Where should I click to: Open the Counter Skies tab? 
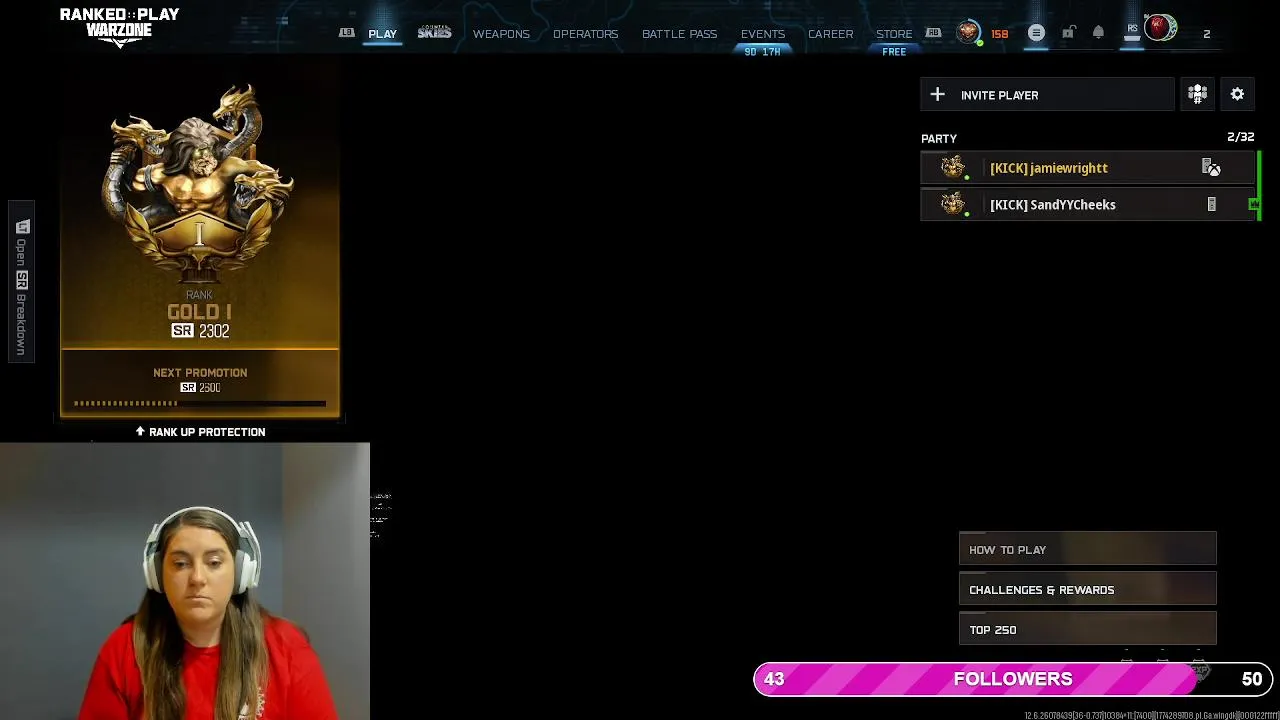[x=434, y=33]
